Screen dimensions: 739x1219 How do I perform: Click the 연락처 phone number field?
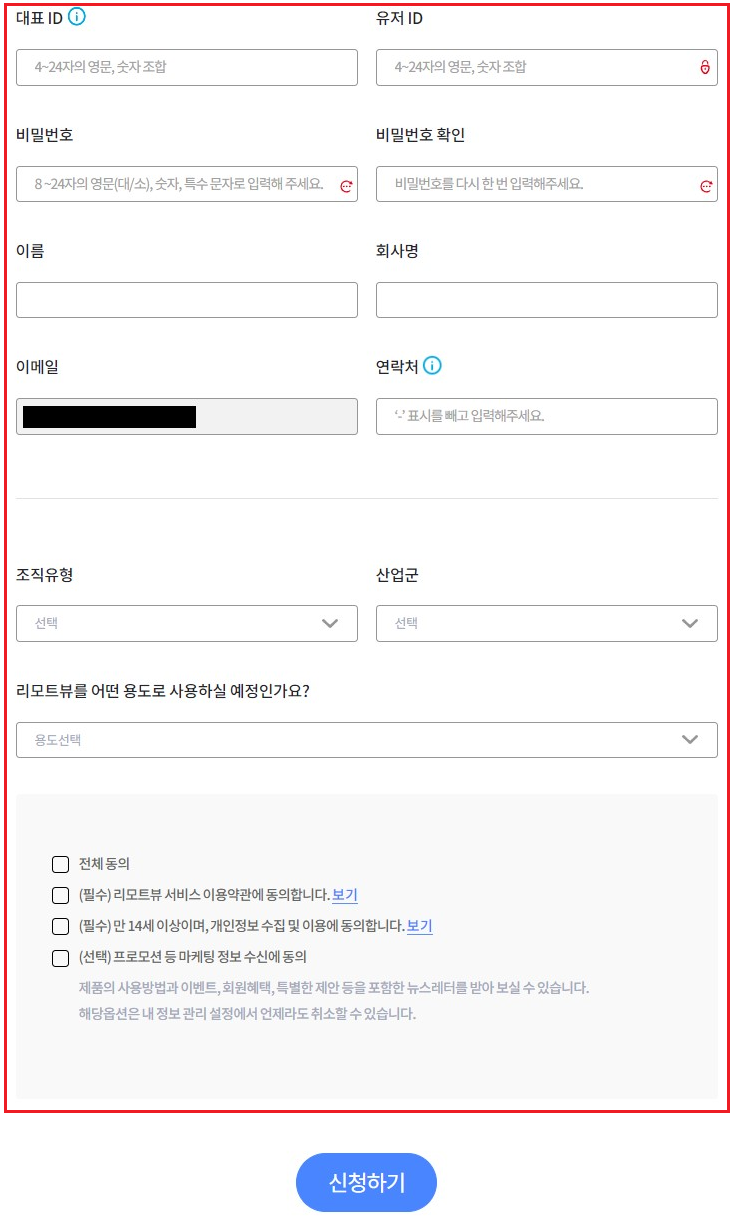click(547, 416)
